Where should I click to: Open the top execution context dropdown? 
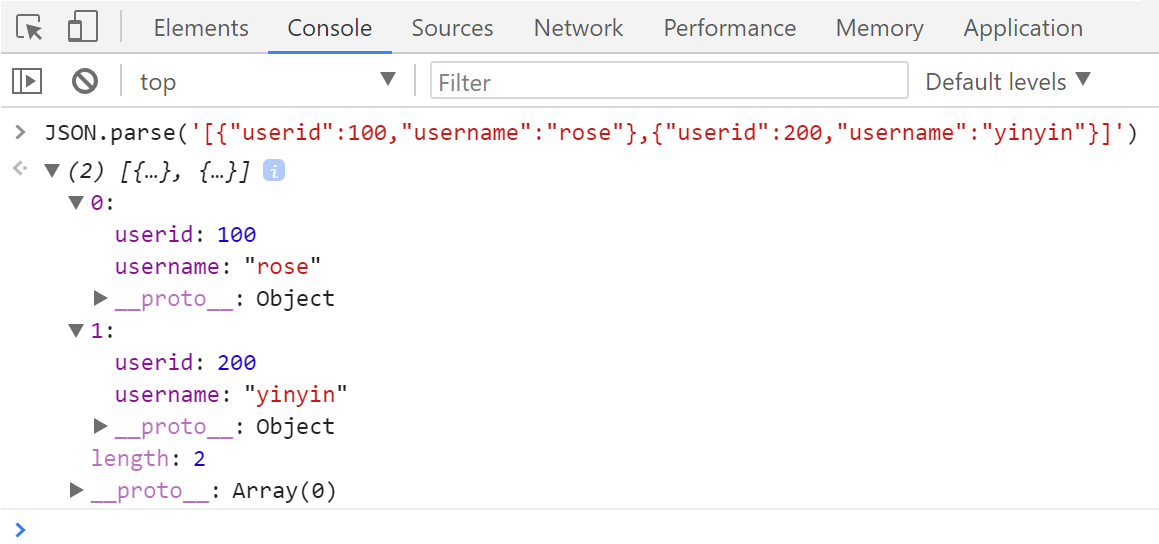(x=266, y=81)
